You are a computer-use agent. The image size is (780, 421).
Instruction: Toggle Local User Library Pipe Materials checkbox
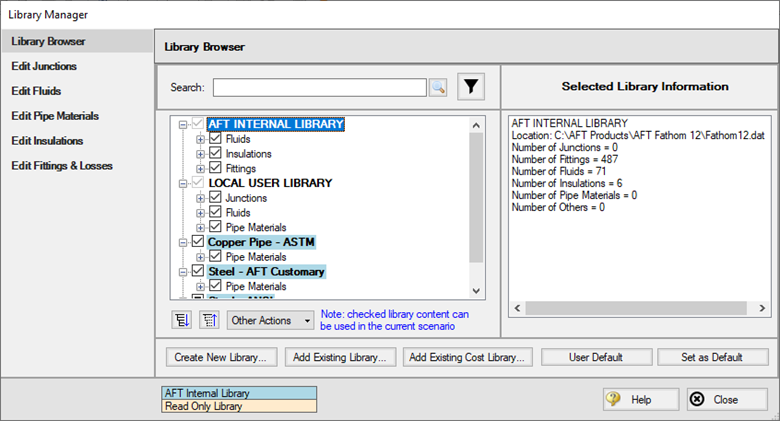(x=215, y=227)
